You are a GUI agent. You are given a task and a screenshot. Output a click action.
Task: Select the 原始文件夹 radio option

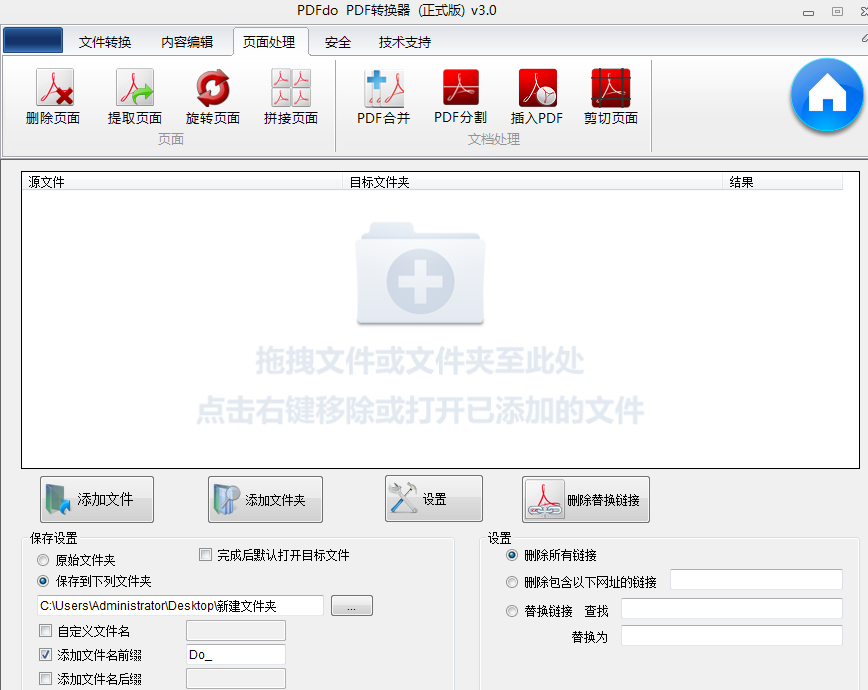(43, 560)
